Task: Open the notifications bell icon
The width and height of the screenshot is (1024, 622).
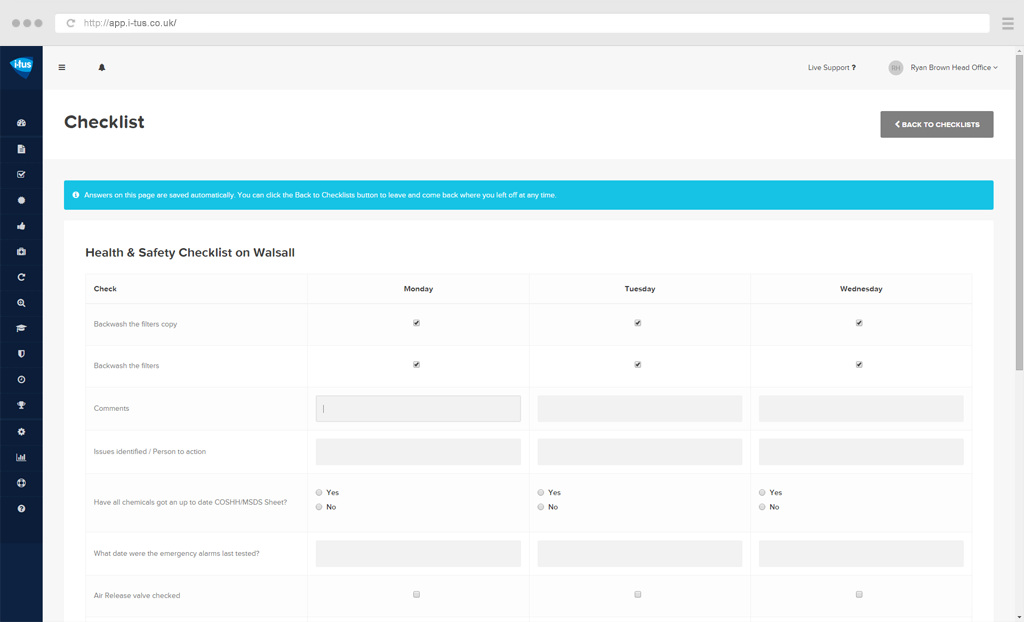Action: (101, 68)
